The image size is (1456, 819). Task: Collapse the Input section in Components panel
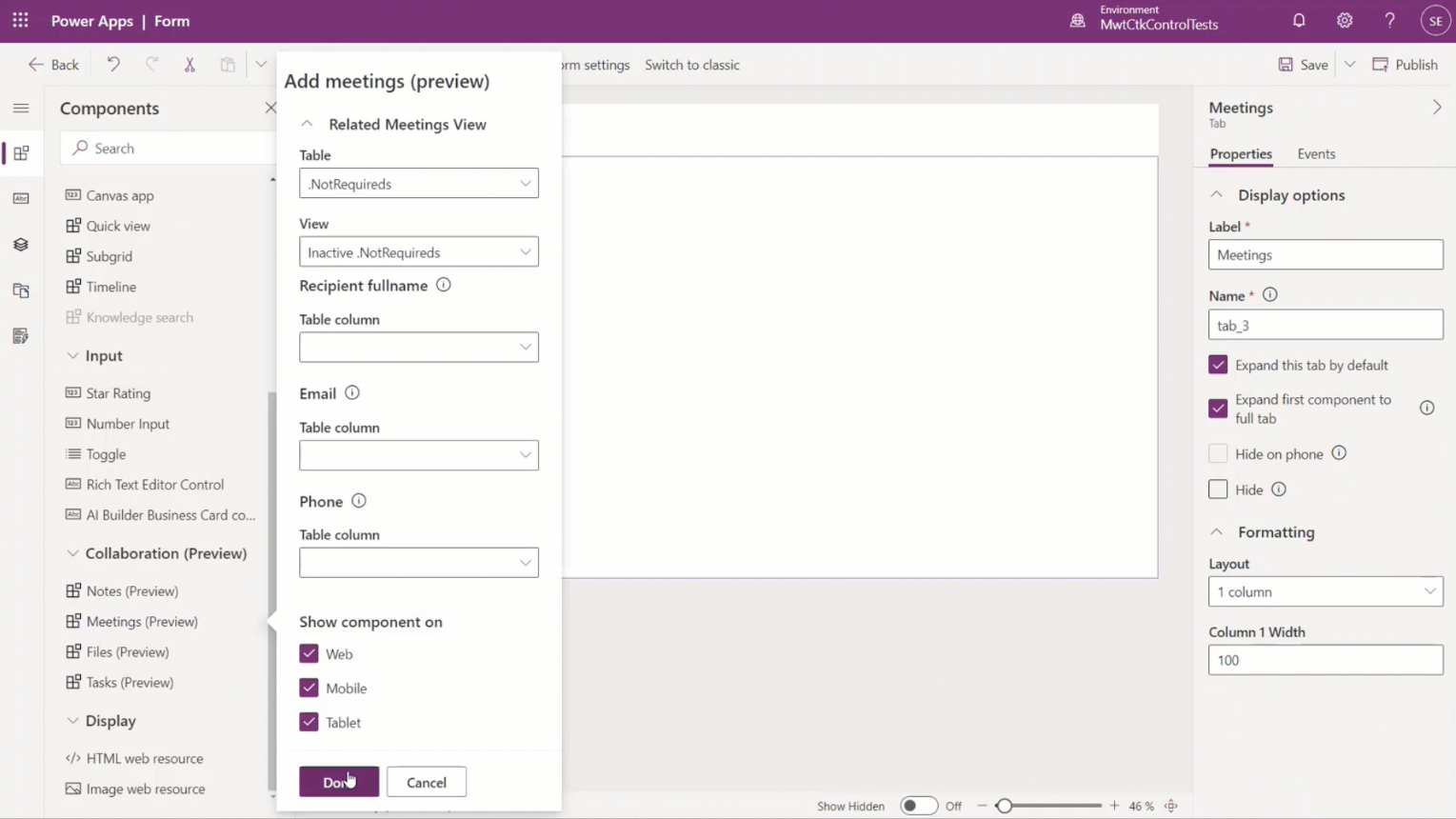[x=73, y=355]
